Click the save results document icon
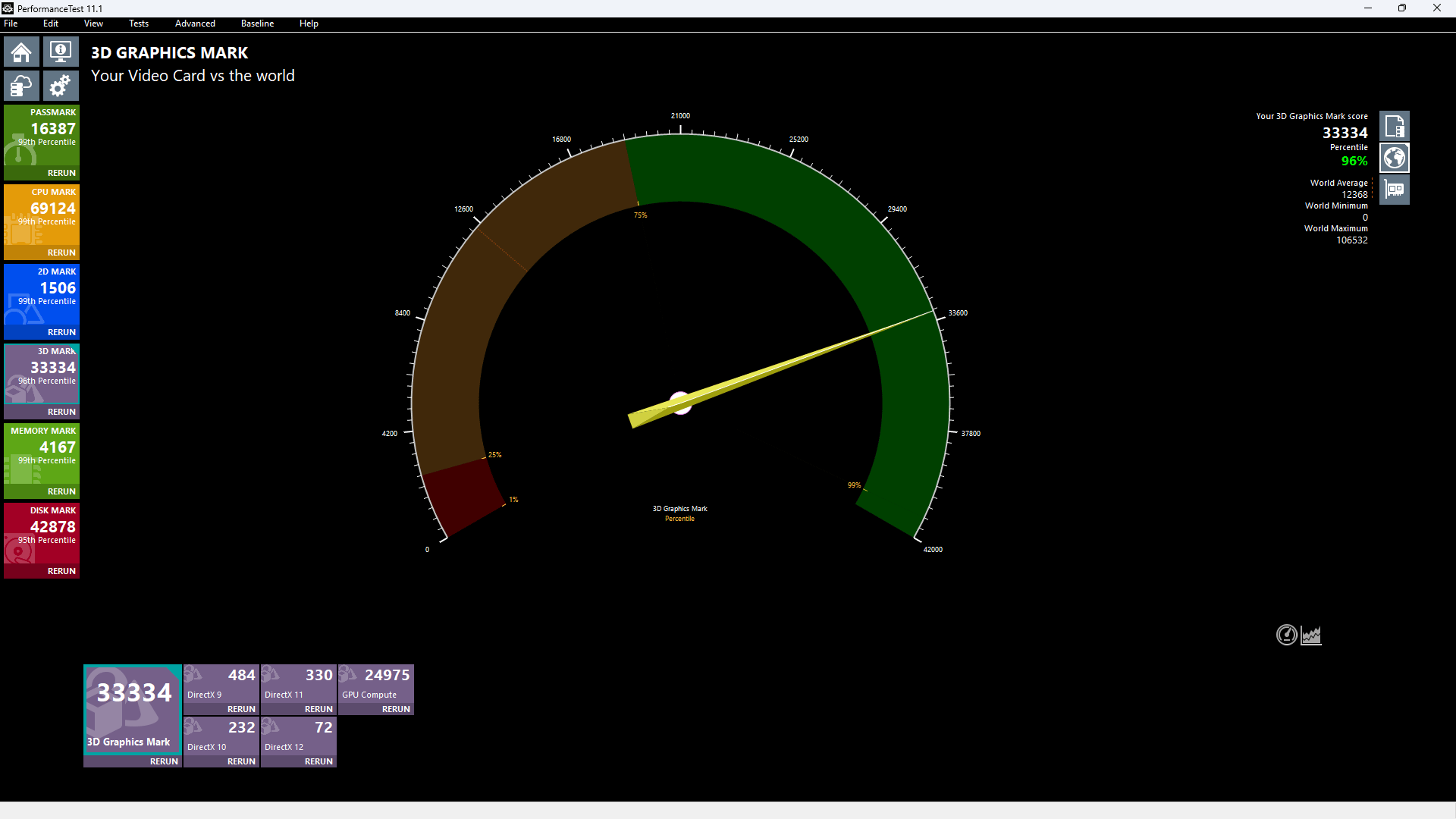Viewport: 1456px width, 819px height. click(1394, 126)
